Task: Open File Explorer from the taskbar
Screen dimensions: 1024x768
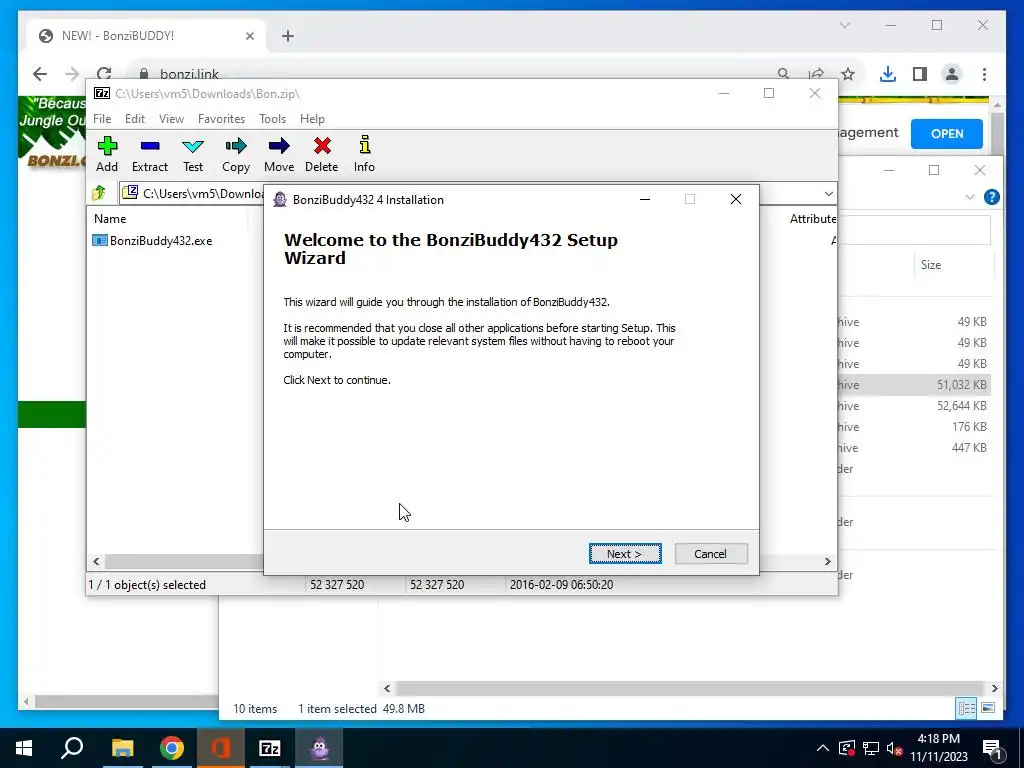Action: point(122,748)
